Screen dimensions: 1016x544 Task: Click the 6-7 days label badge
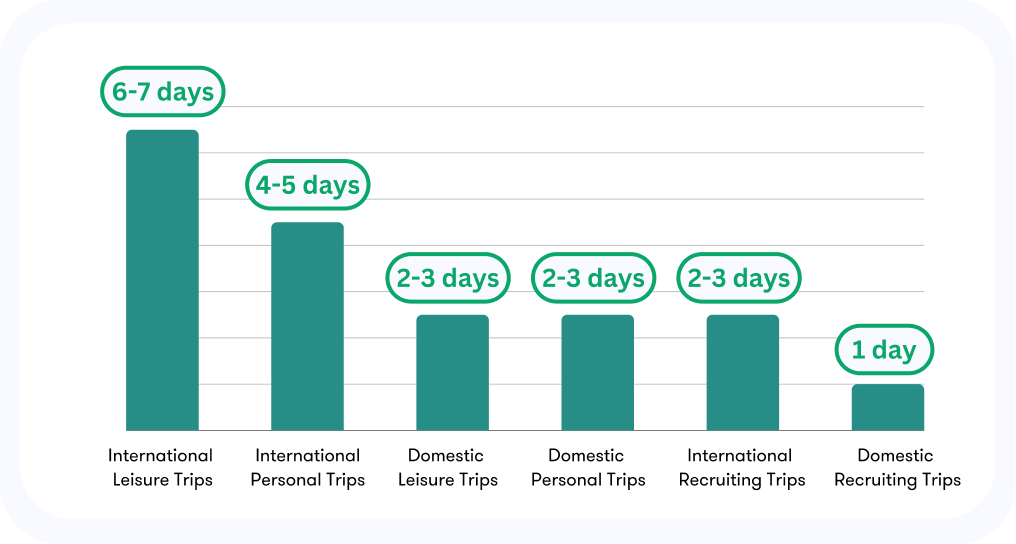point(163,91)
